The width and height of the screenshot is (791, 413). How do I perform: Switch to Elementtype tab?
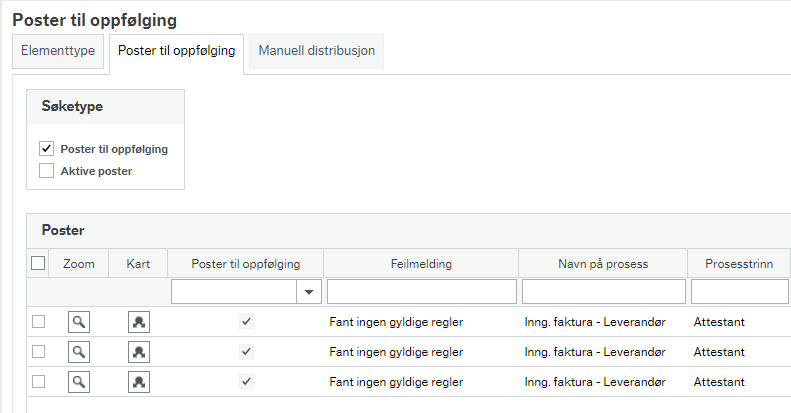(x=58, y=51)
